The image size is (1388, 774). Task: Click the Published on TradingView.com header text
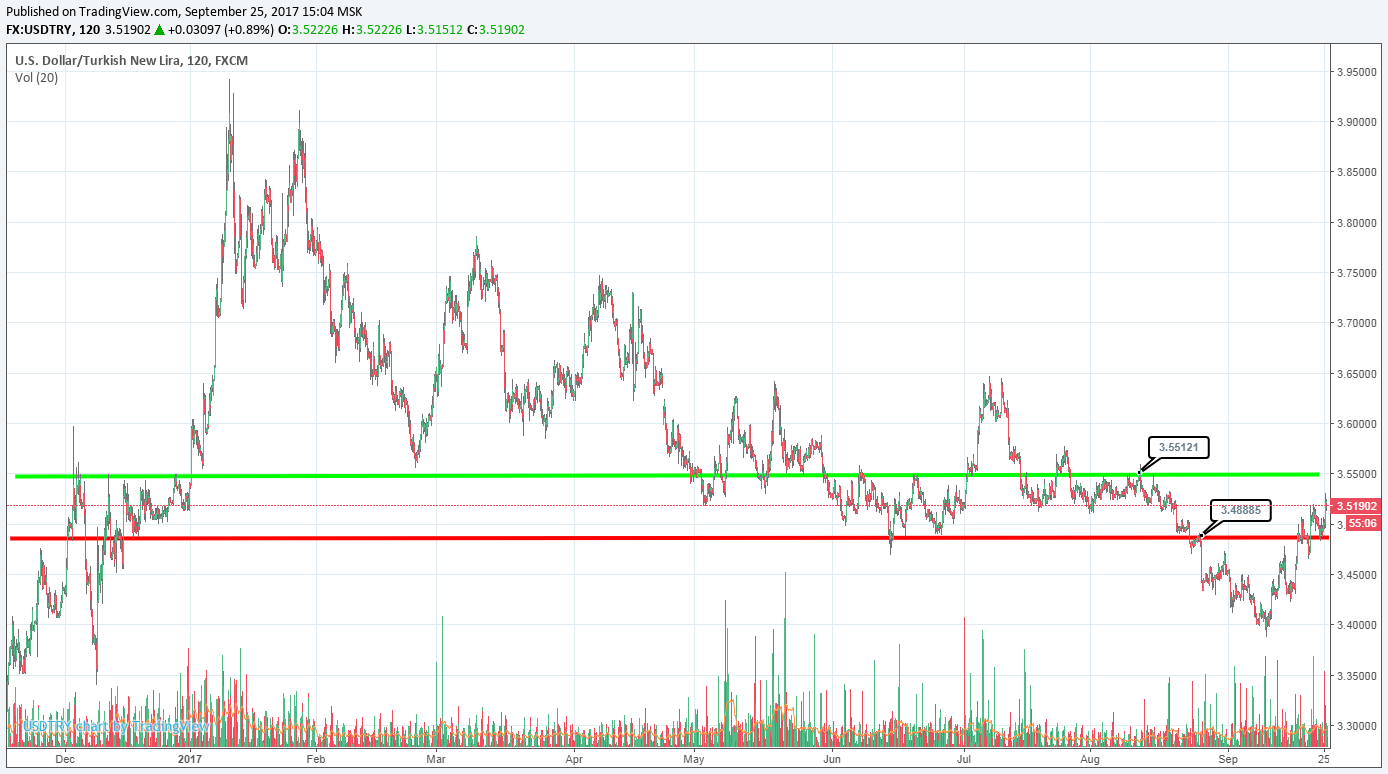point(184,11)
